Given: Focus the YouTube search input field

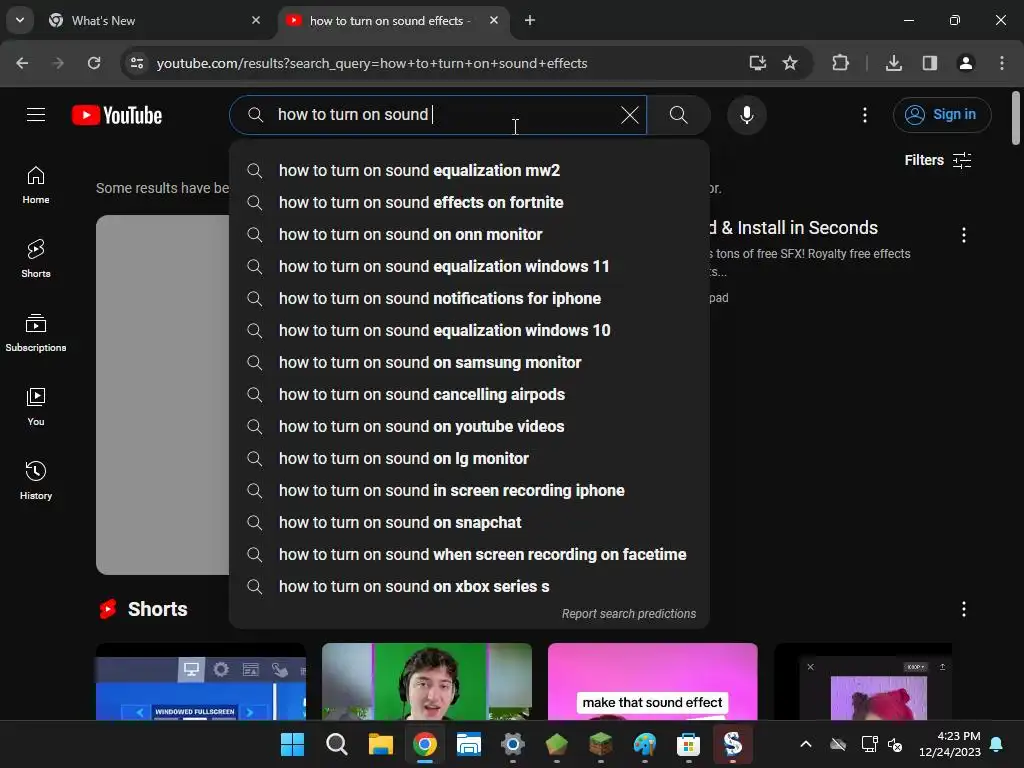Looking at the screenshot, I should (x=438, y=115).
